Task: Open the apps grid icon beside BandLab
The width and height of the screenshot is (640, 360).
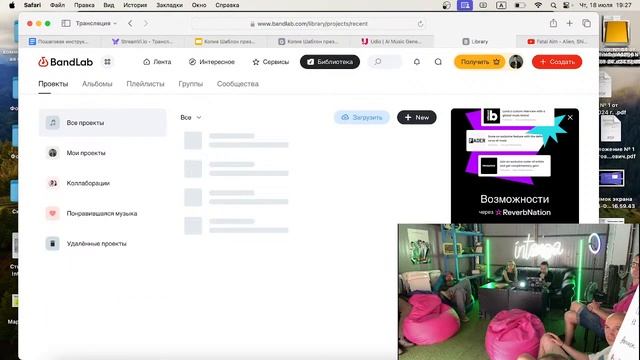Action: (107, 62)
